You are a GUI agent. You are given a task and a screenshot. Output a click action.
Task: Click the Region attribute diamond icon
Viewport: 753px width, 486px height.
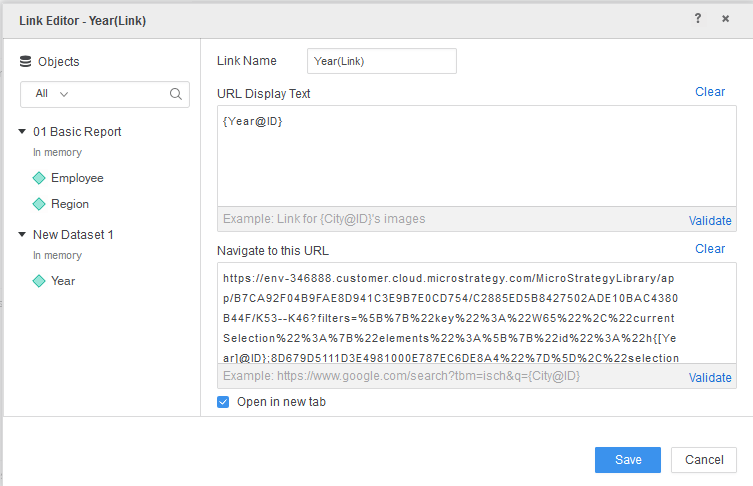click(x=39, y=204)
